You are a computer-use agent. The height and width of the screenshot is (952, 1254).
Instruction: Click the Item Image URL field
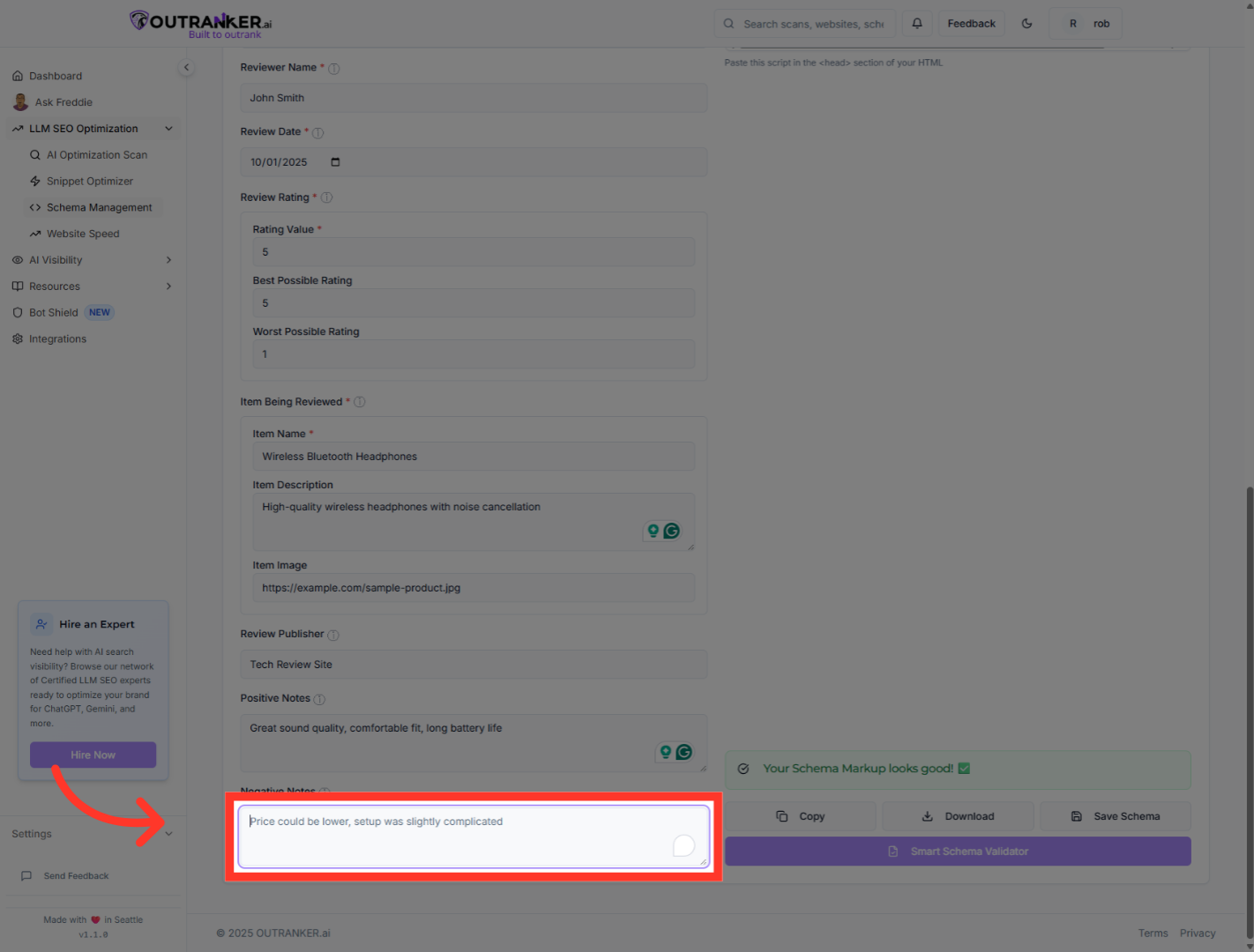(474, 588)
